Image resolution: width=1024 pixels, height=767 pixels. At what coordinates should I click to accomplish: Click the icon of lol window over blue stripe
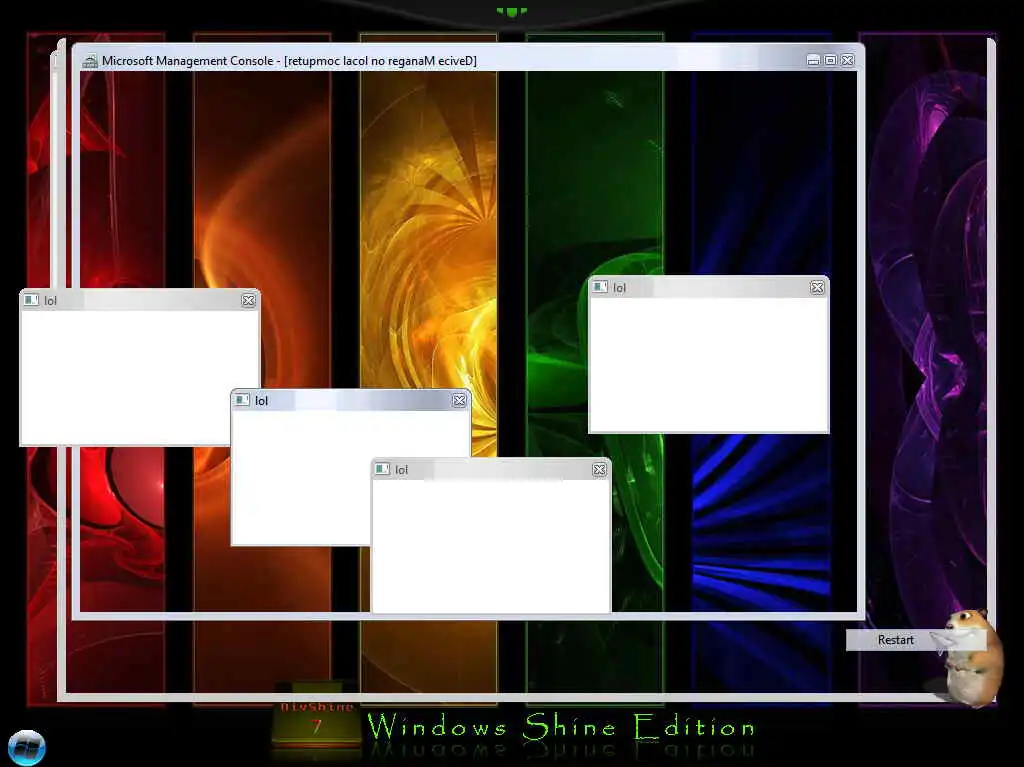click(600, 287)
